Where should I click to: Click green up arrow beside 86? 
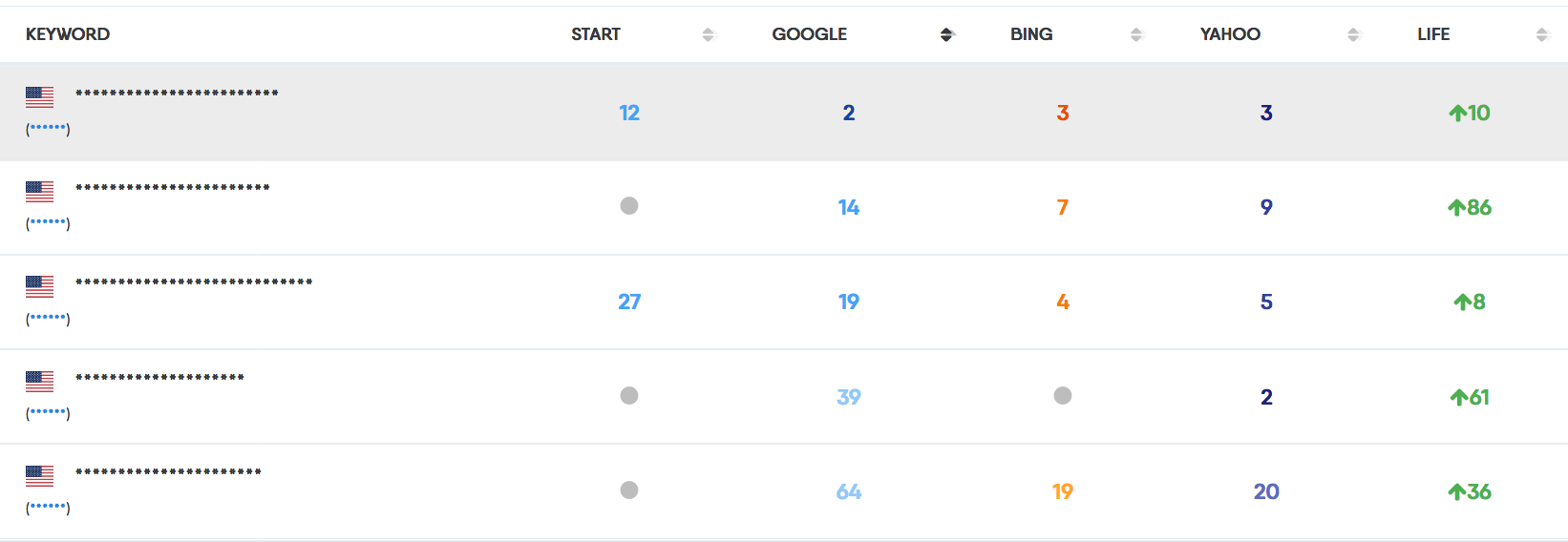pos(1456,208)
